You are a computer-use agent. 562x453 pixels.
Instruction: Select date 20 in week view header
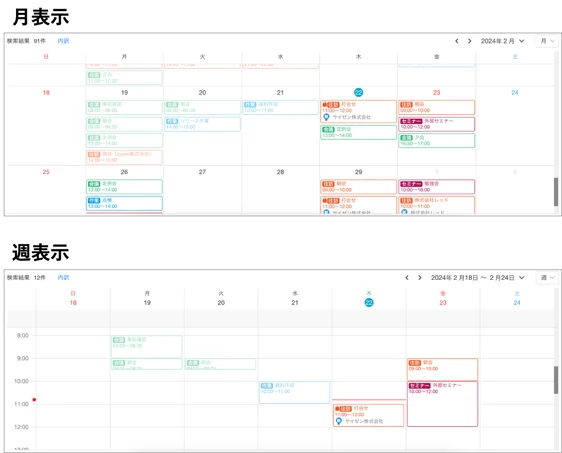pos(221,303)
